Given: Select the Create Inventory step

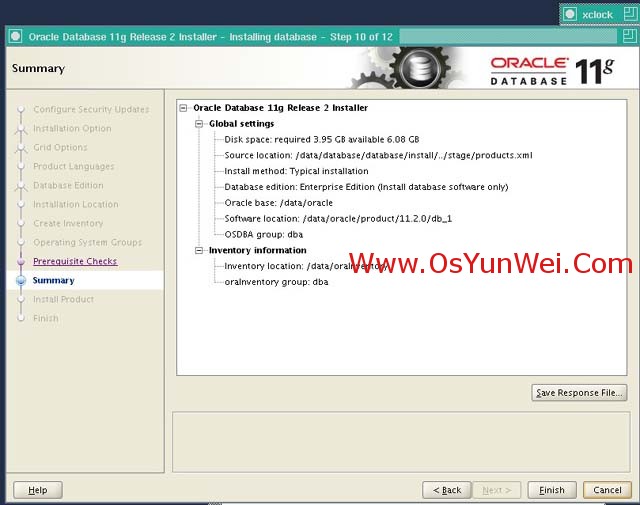Looking at the screenshot, I should coord(68,223).
